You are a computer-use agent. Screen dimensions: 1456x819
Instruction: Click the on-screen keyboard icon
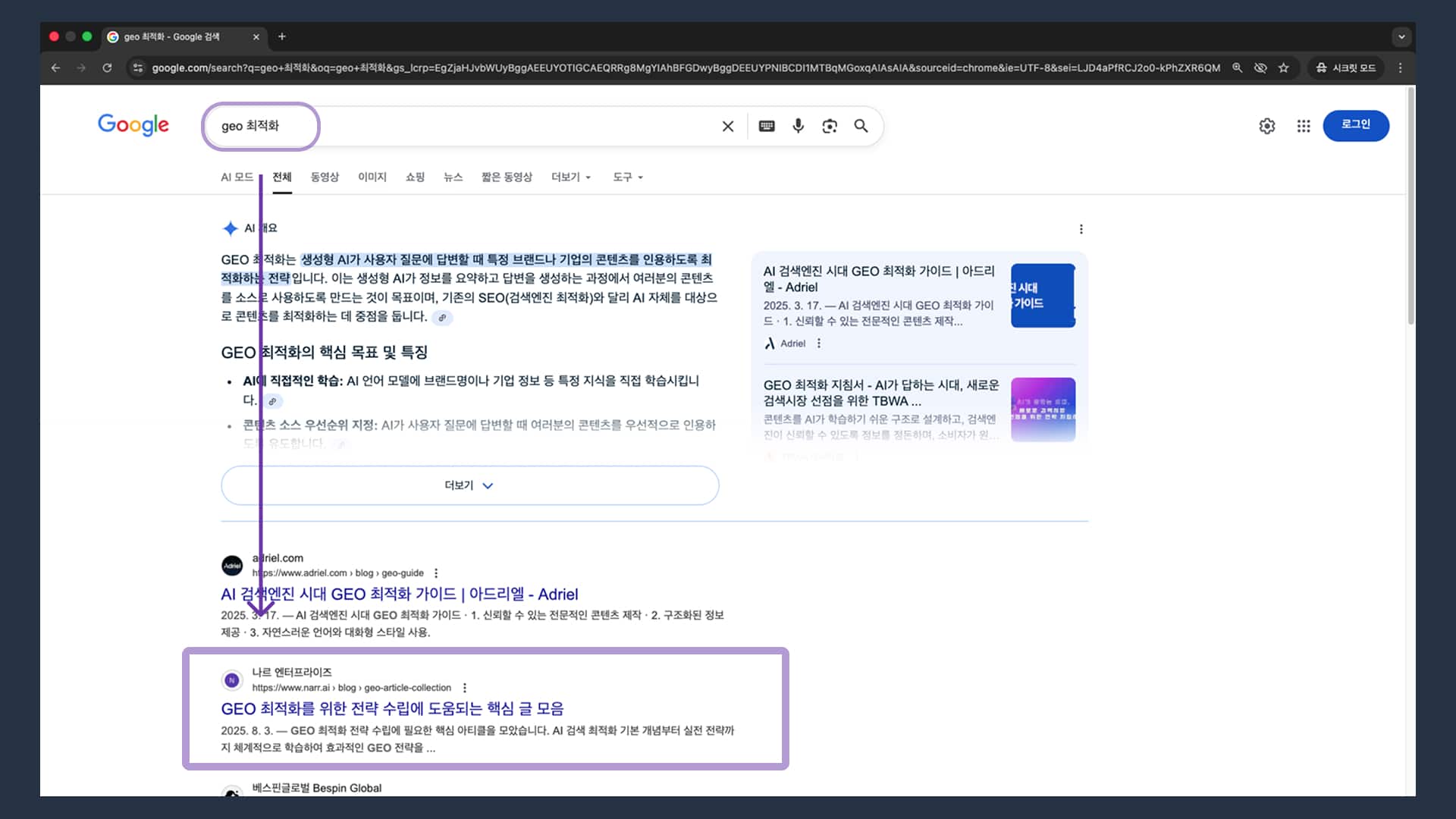767,126
